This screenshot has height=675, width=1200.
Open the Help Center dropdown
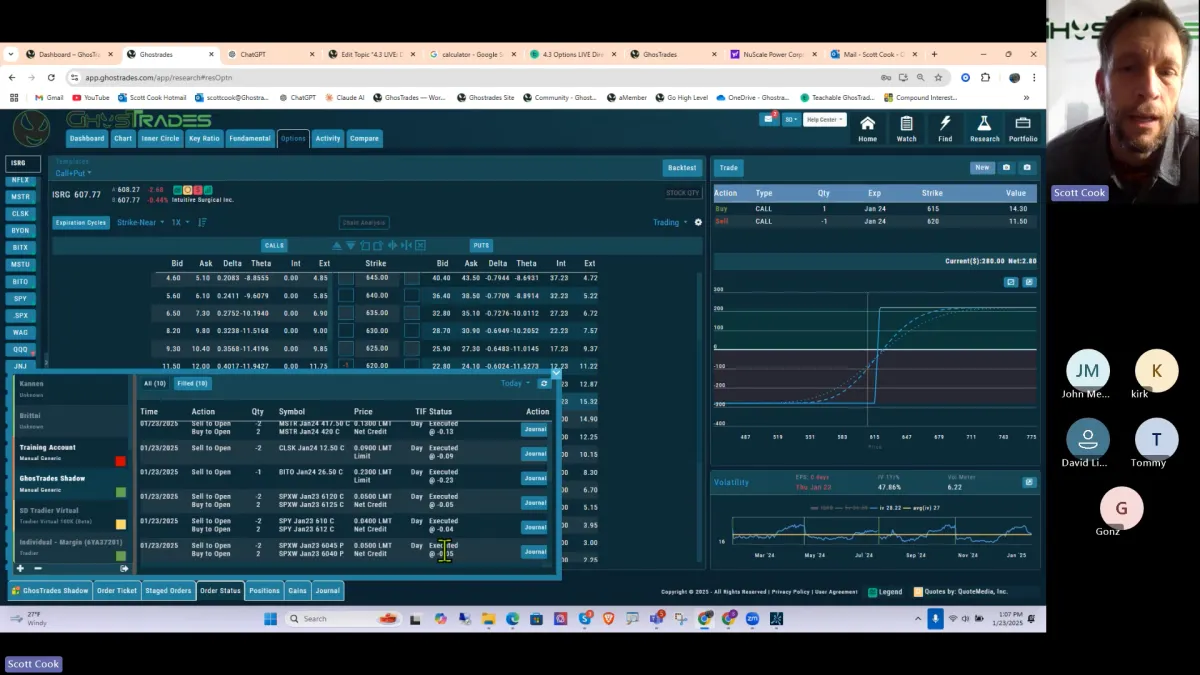click(x=826, y=119)
